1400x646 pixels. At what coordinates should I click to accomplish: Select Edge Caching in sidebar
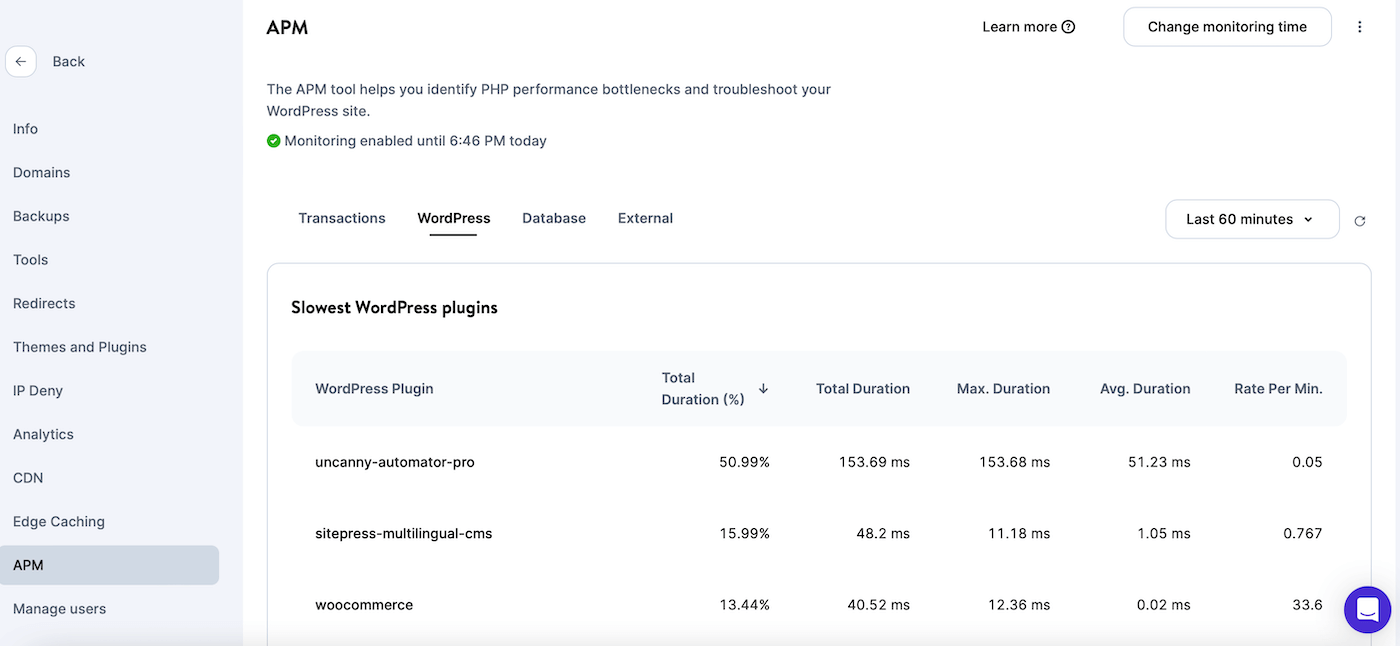click(59, 521)
